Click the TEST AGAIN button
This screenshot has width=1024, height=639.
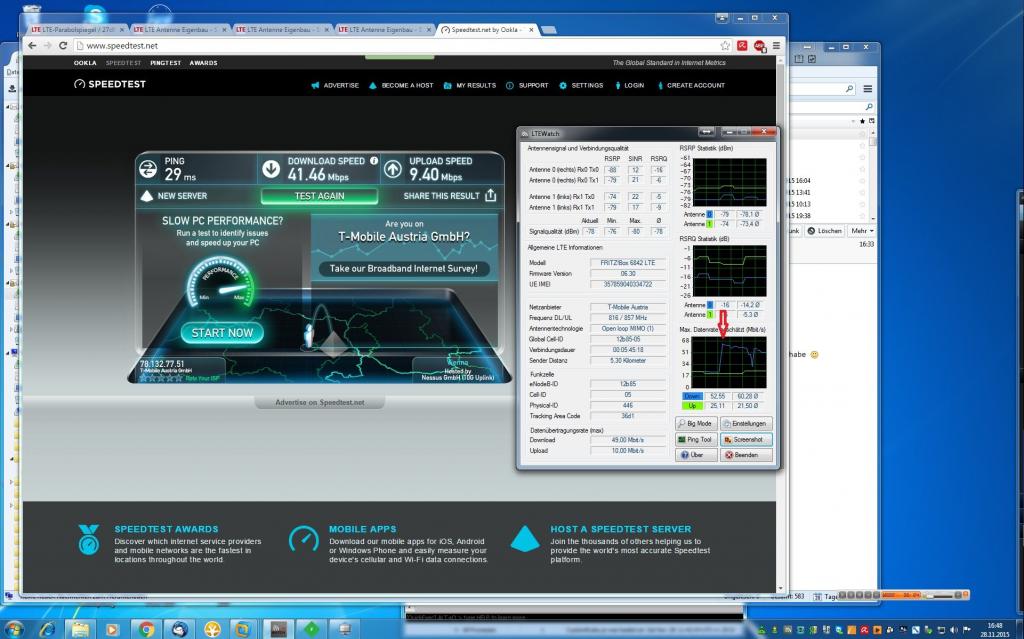click(319, 196)
